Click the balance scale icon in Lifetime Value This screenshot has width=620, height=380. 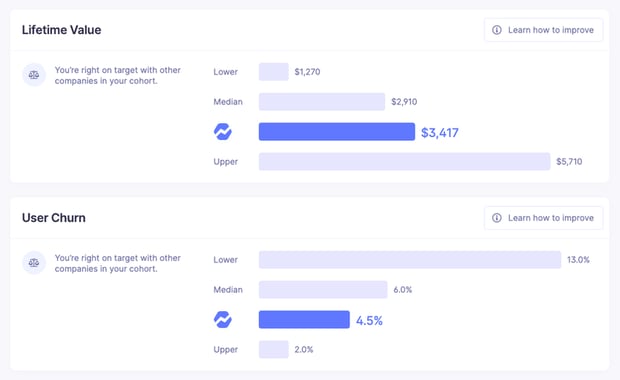click(x=34, y=75)
